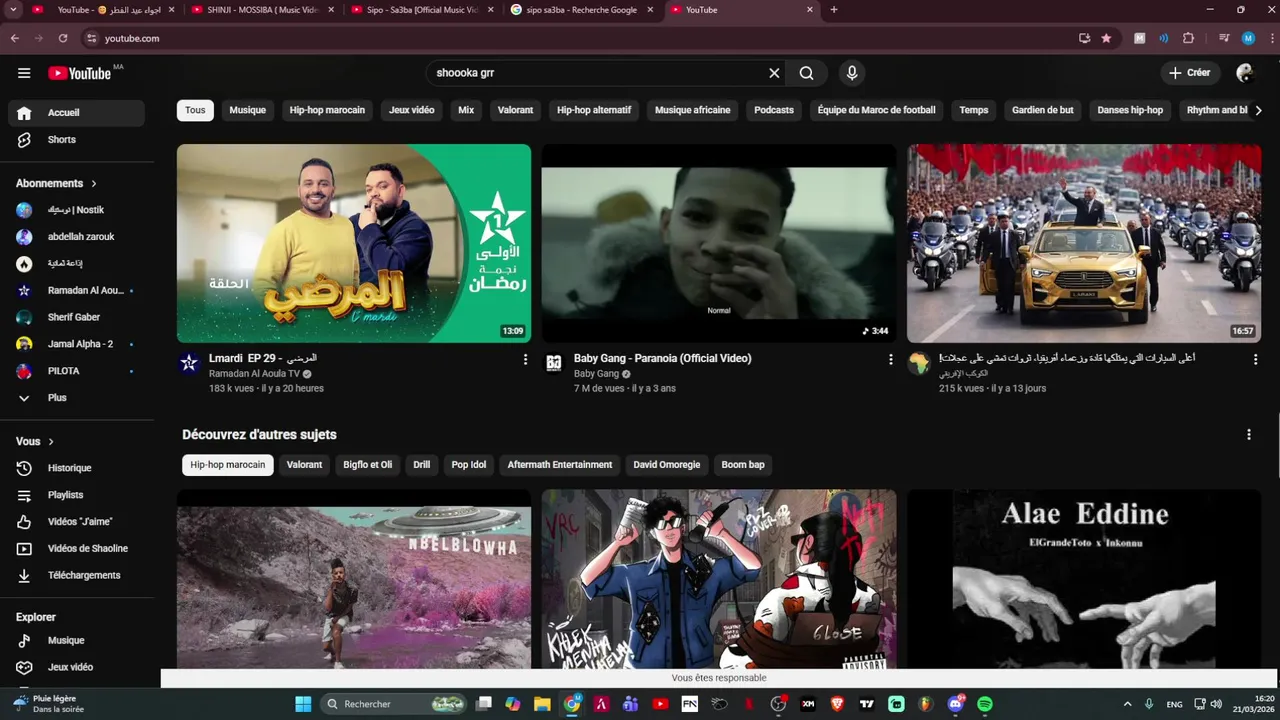Viewport: 1280px width, 720px height.
Task: Select the Podcasts filter chip
Action: 774,110
